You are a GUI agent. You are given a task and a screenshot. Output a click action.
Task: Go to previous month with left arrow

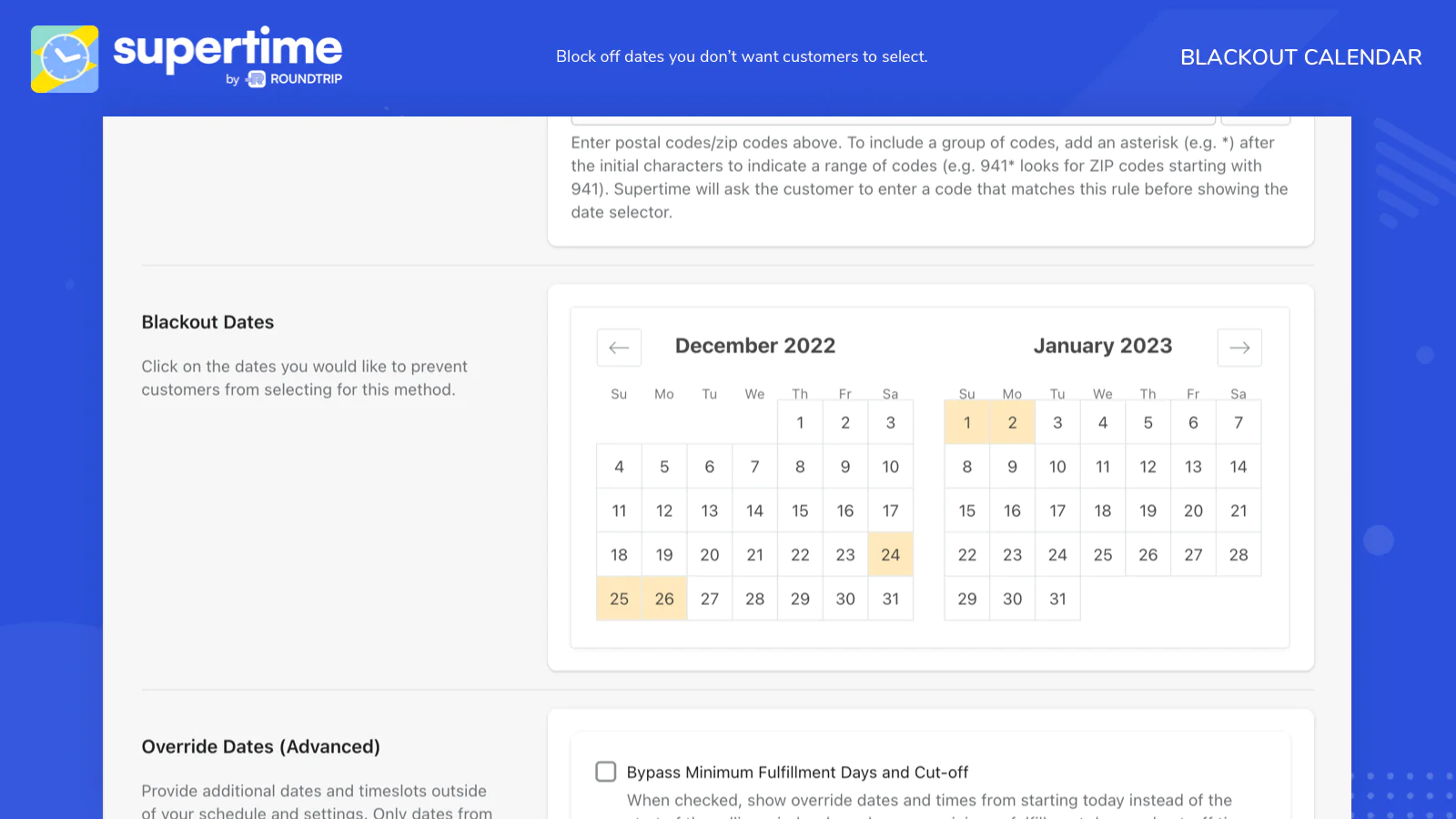click(619, 348)
